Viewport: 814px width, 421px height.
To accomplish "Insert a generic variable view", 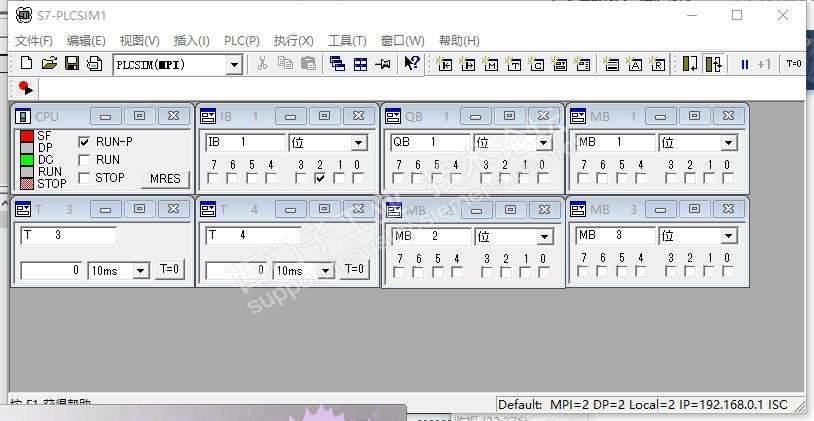I will tap(560, 64).
